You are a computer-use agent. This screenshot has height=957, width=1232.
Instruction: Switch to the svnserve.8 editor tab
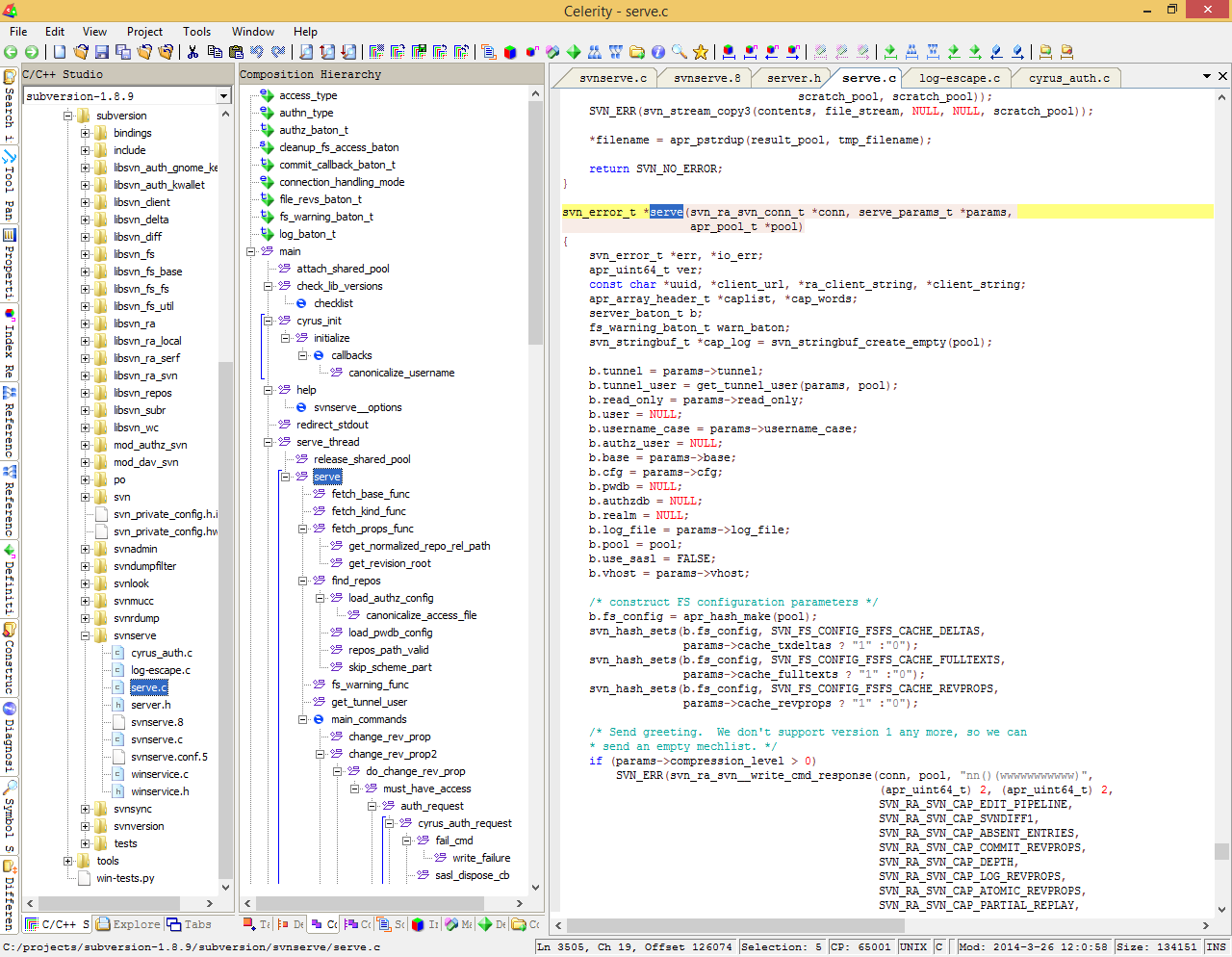pos(707,78)
